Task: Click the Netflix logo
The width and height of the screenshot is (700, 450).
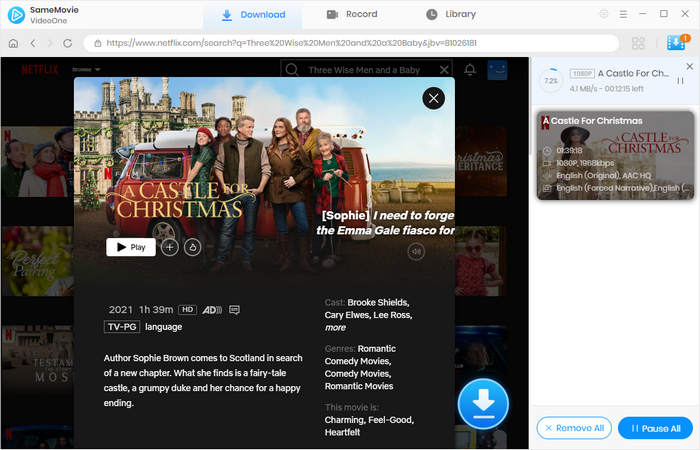Action: click(40, 69)
